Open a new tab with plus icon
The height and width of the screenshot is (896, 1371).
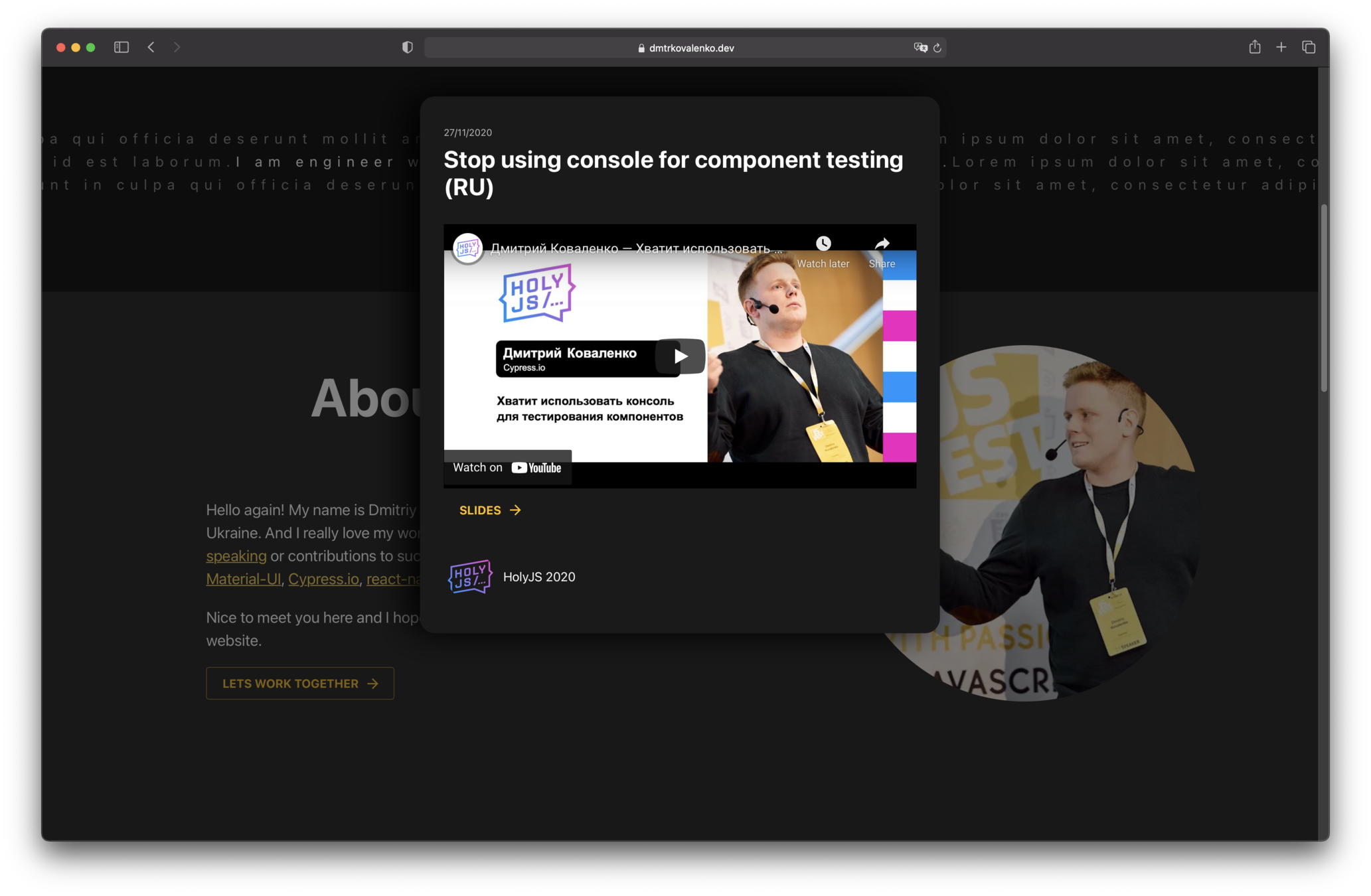[x=1281, y=47]
